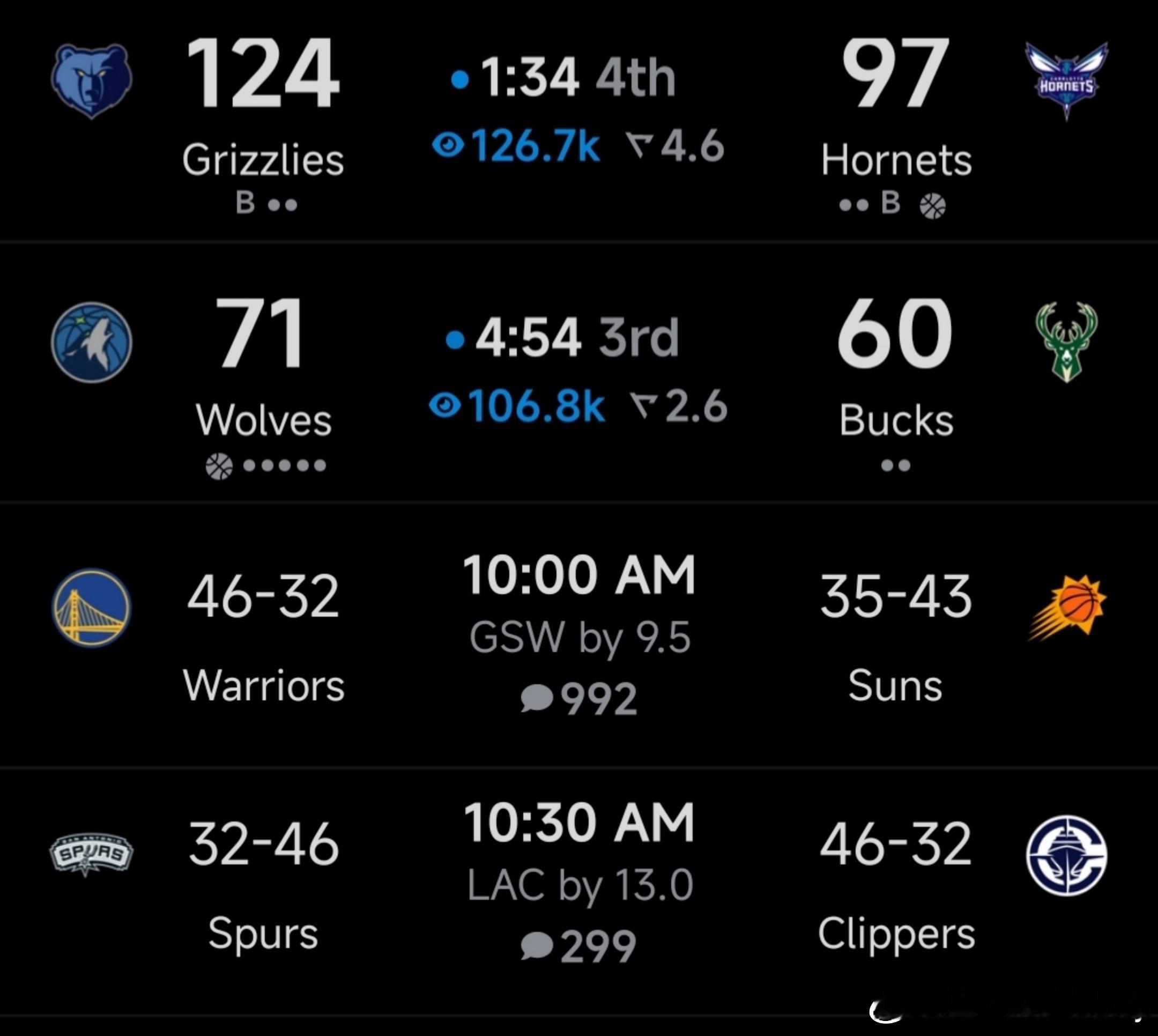Tap the Spurs team logo
Image resolution: width=1158 pixels, height=1036 pixels.
tap(91, 854)
